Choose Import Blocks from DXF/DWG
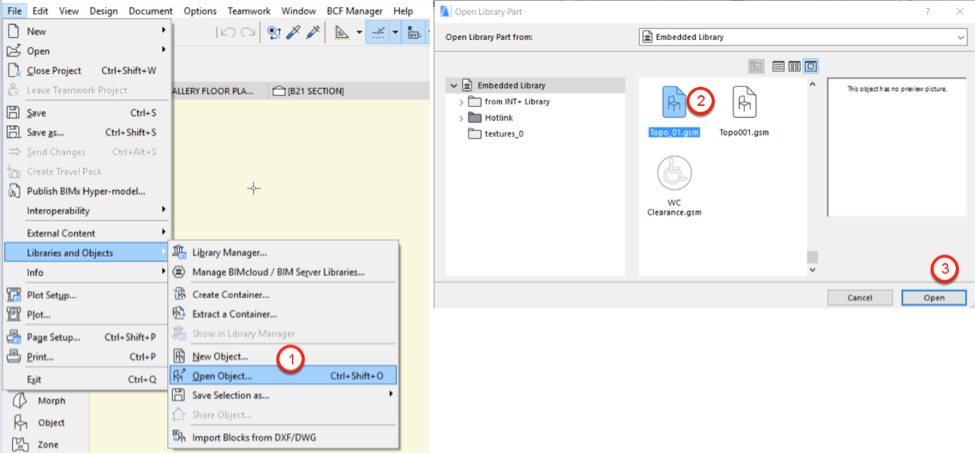This screenshot has width=975, height=454. (283, 437)
